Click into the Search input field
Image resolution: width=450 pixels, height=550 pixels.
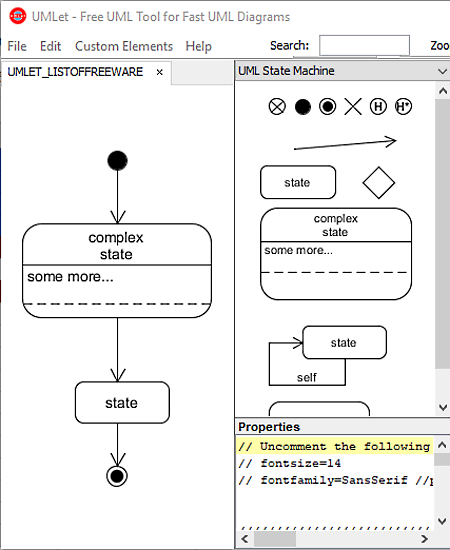364,45
